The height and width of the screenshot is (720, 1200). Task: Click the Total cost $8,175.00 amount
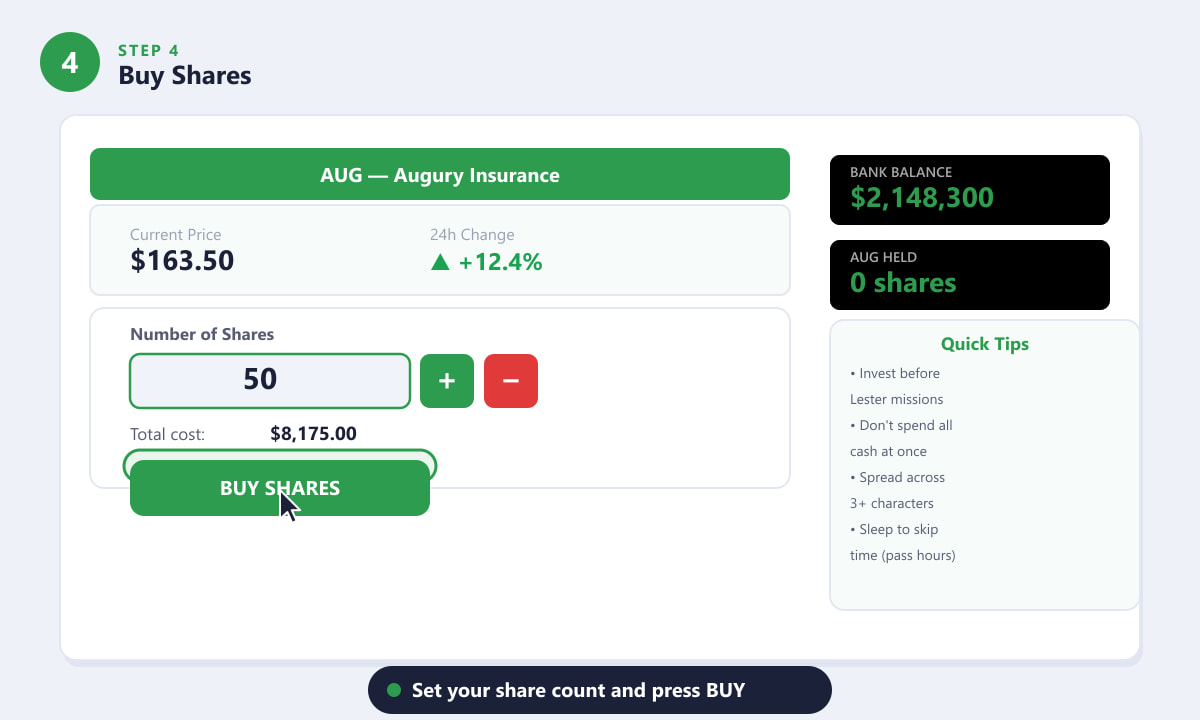(314, 434)
